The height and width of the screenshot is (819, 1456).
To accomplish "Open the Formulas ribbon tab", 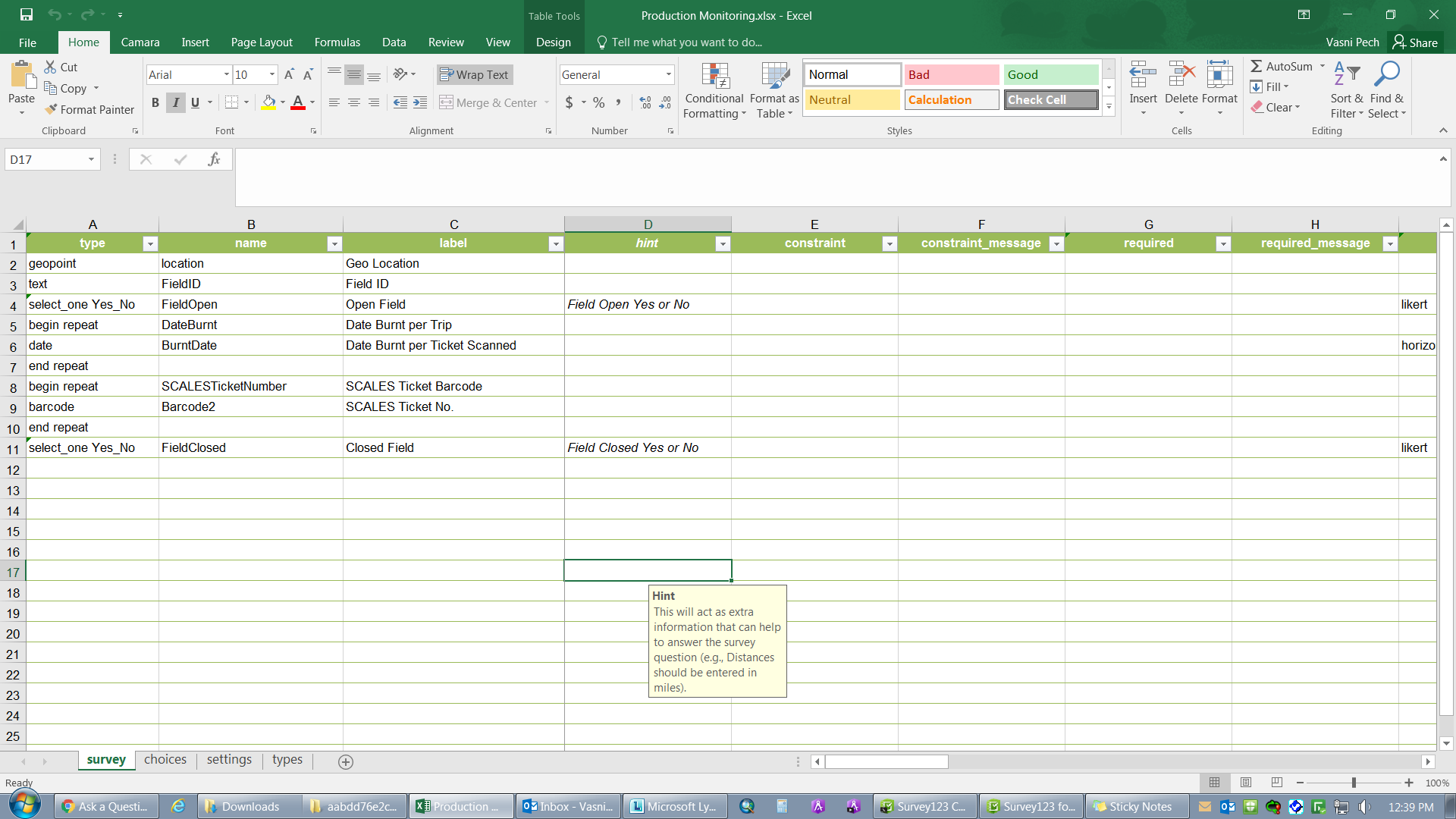I will click(337, 42).
